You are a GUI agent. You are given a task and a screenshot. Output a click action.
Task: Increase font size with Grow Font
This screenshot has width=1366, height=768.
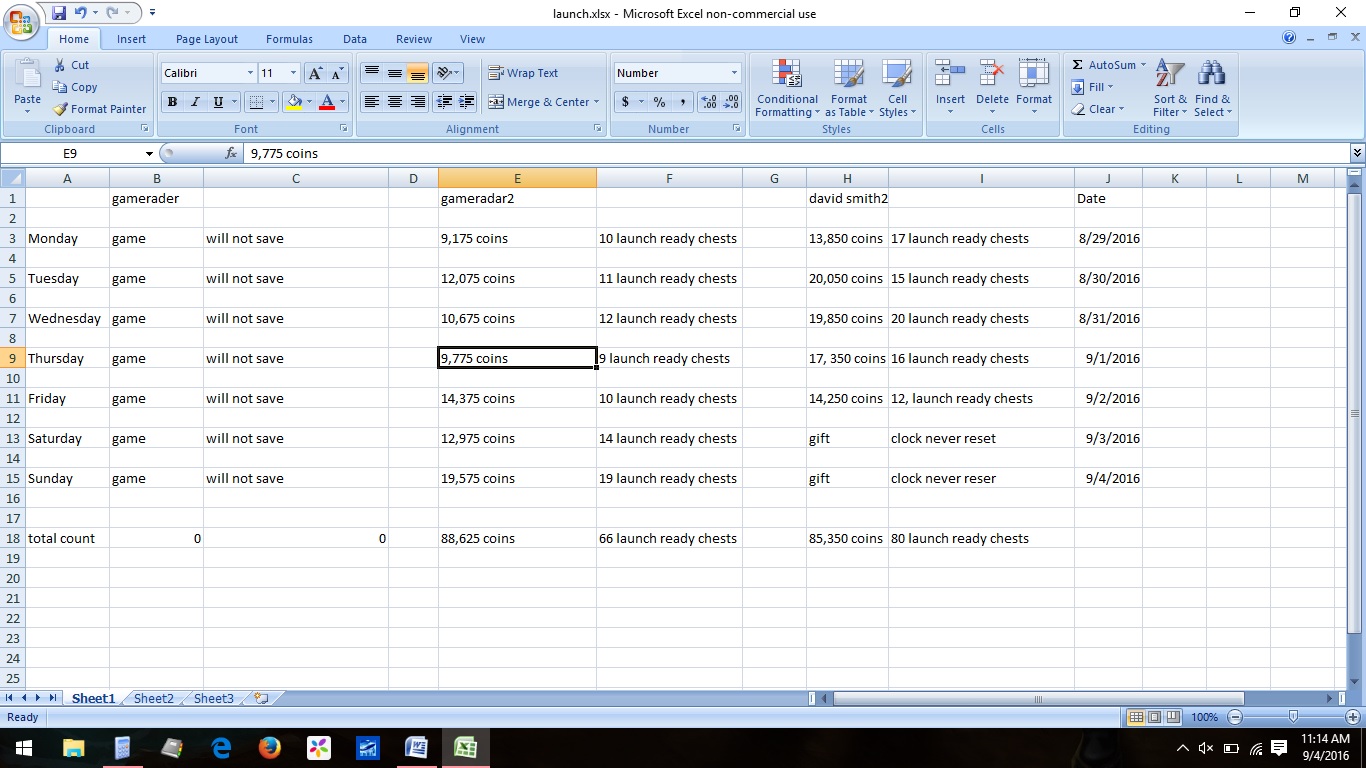316,73
